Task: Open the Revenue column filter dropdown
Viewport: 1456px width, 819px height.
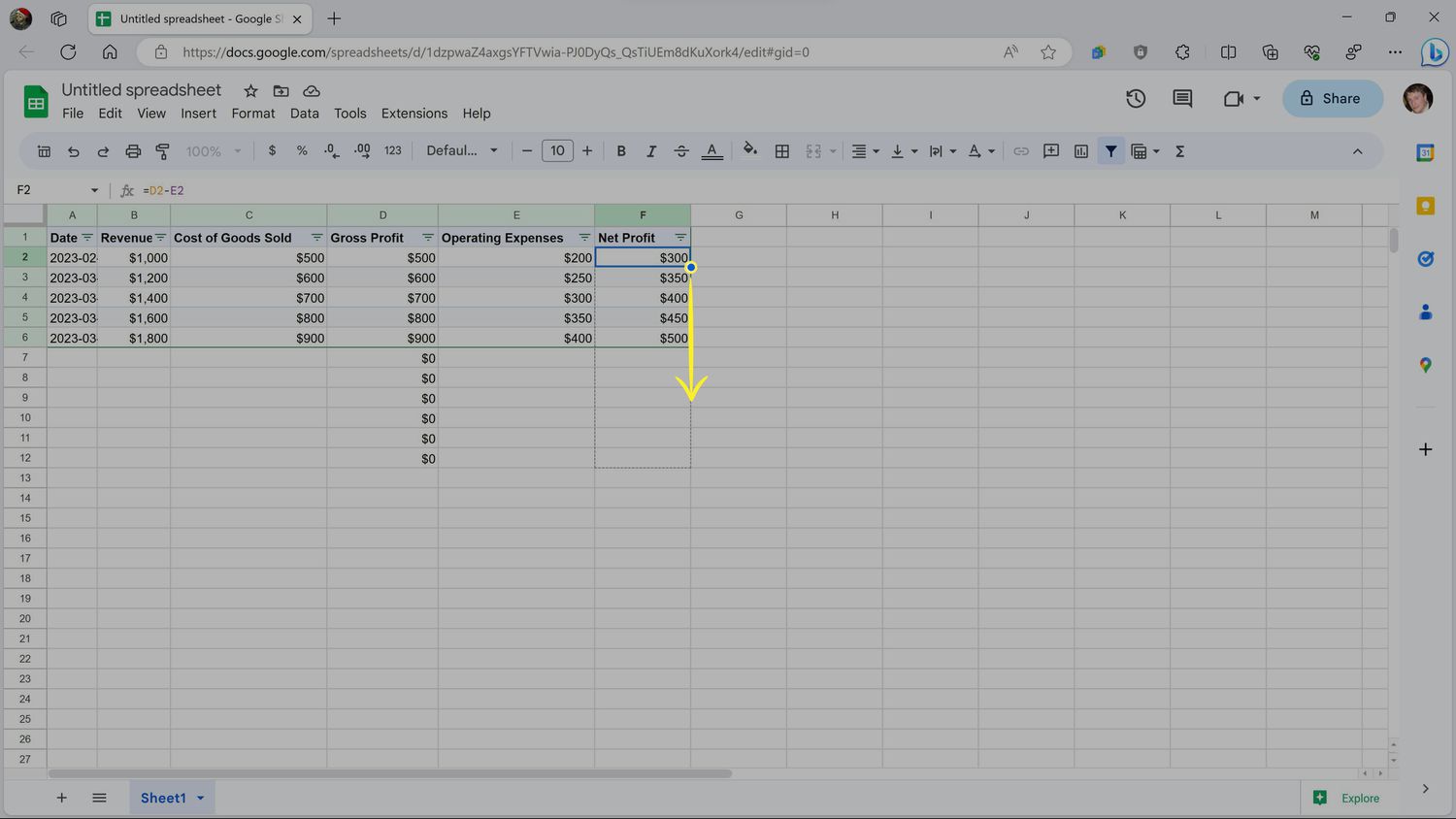Action: pyautogui.click(x=161, y=238)
